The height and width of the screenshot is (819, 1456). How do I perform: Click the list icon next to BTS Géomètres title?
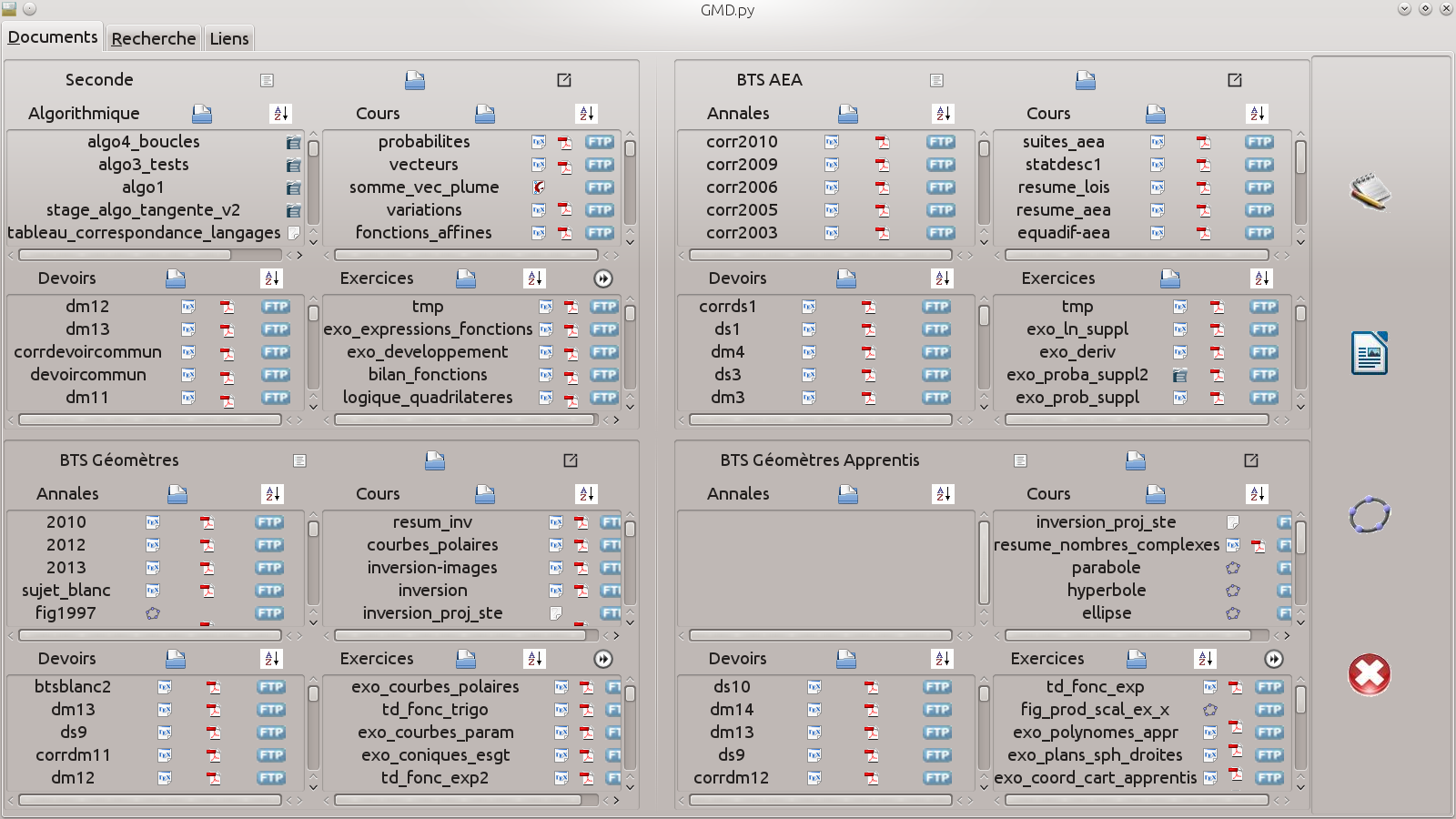(x=299, y=460)
